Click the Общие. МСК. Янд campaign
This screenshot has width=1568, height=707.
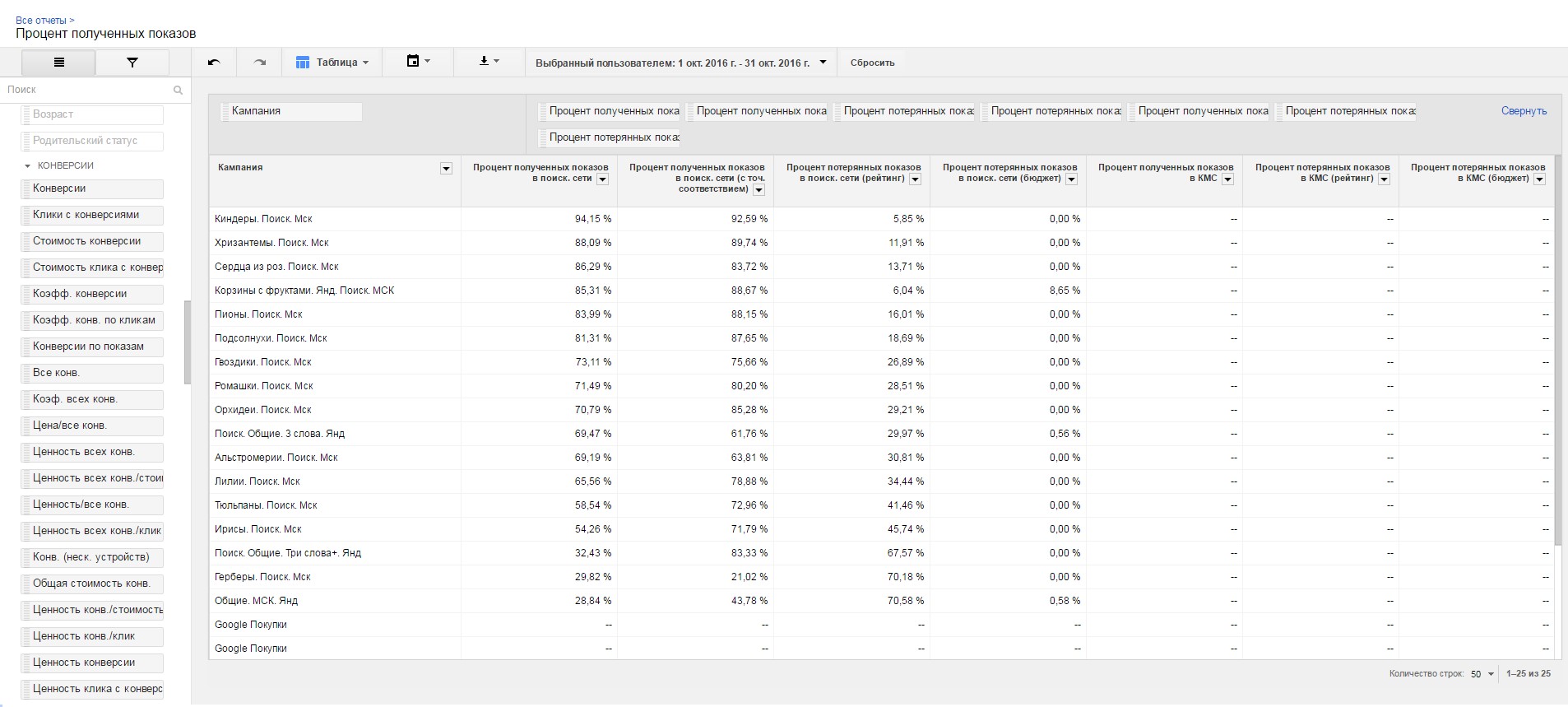click(x=256, y=601)
